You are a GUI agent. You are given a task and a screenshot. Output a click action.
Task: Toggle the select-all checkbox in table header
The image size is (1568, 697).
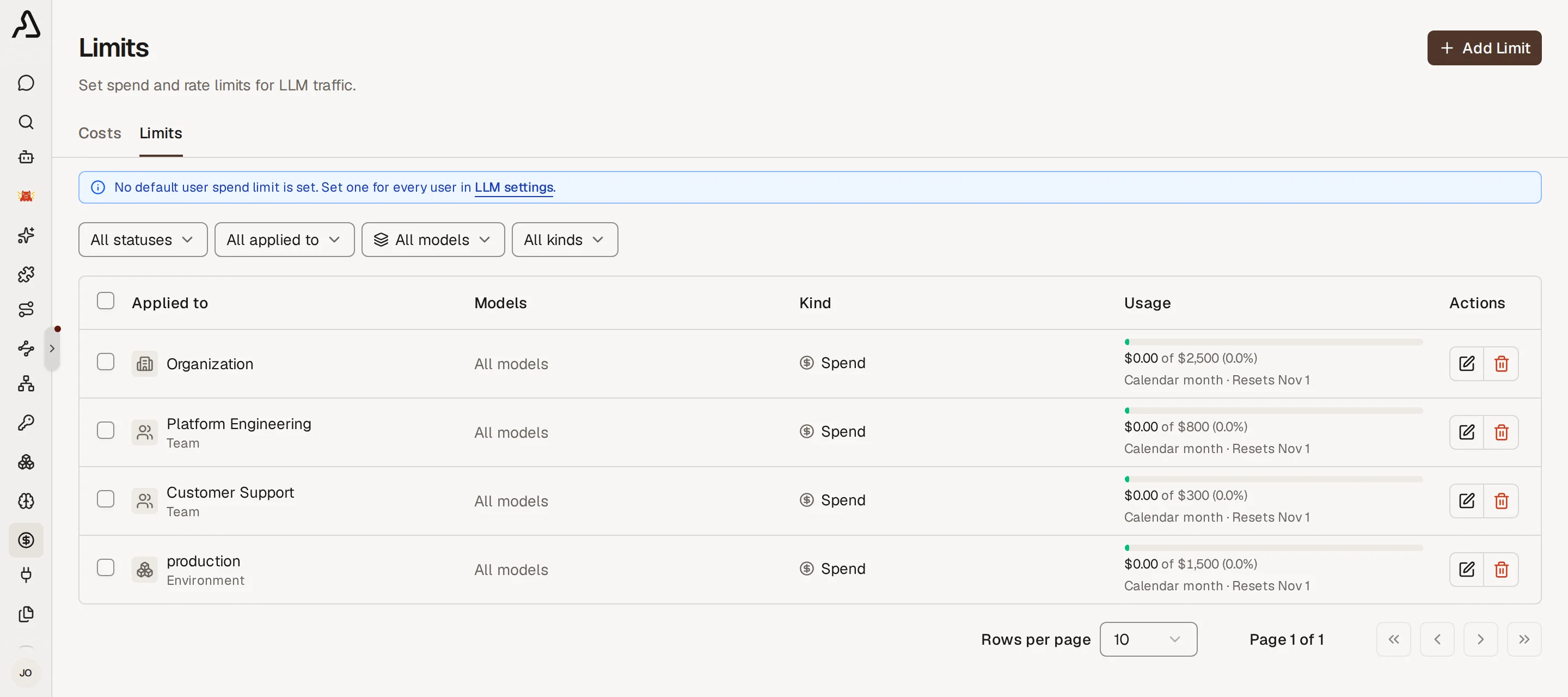click(x=105, y=301)
